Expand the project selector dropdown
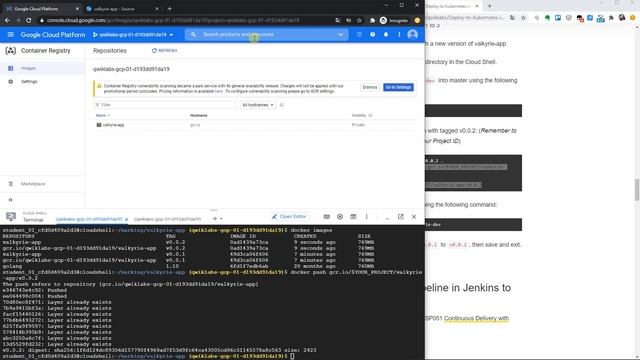Viewport: 640px width, 360px height. [133, 35]
